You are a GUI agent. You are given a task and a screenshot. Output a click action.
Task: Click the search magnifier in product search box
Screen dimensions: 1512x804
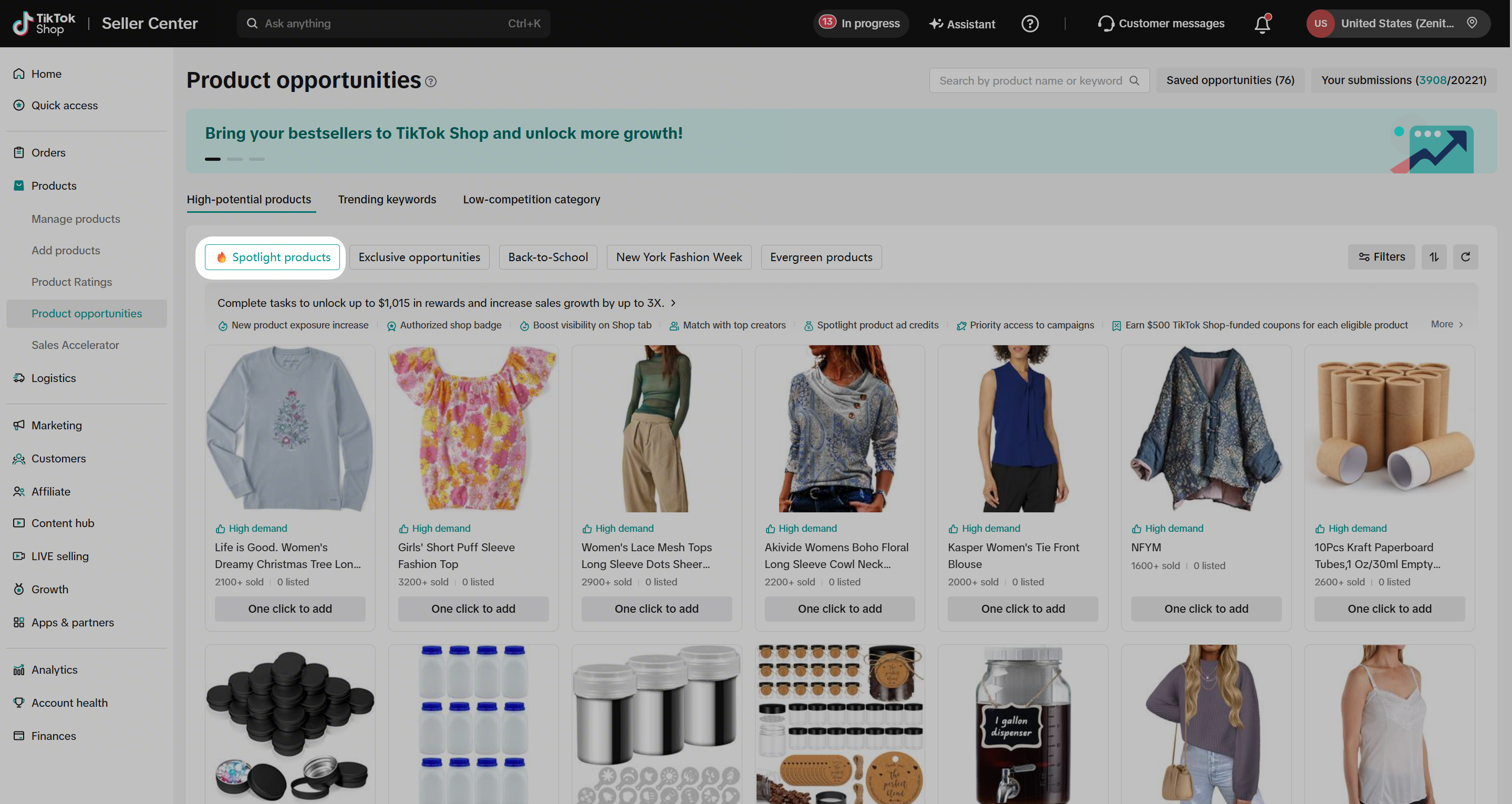pos(1134,80)
